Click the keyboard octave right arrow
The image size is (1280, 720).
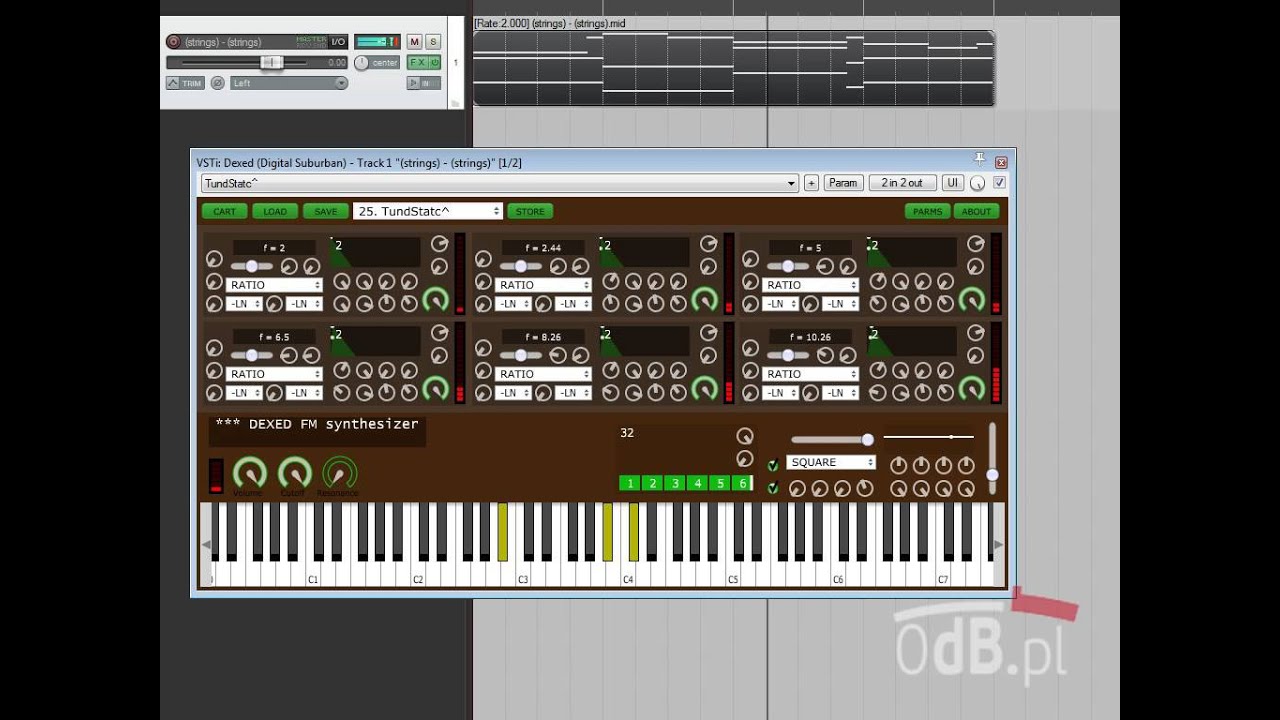[x=998, y=545]
